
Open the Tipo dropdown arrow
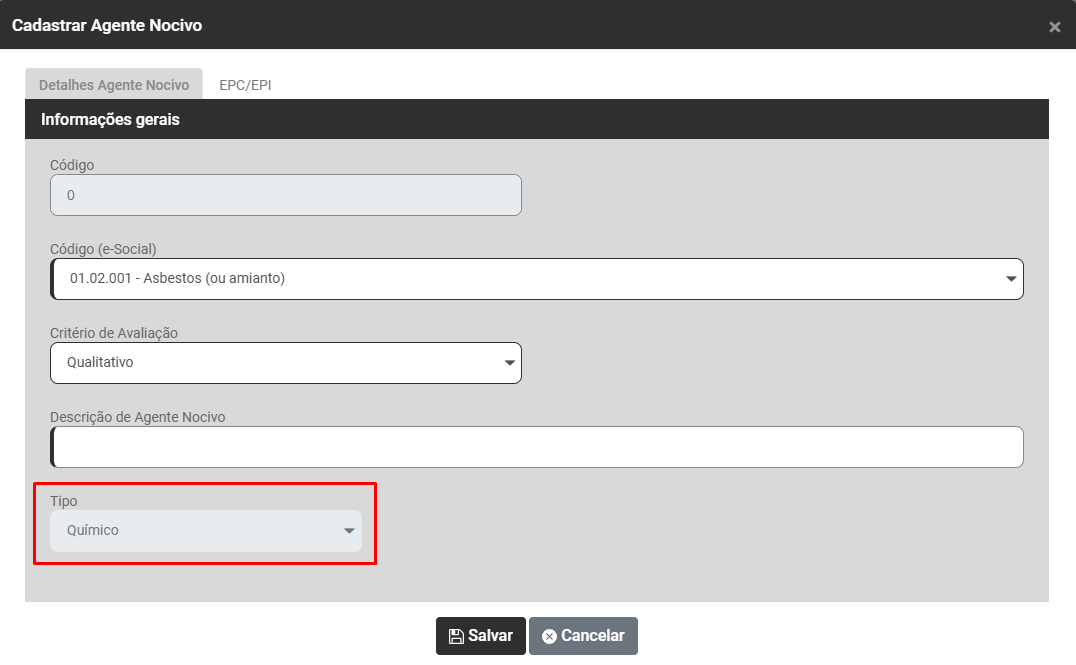[349, 531]
